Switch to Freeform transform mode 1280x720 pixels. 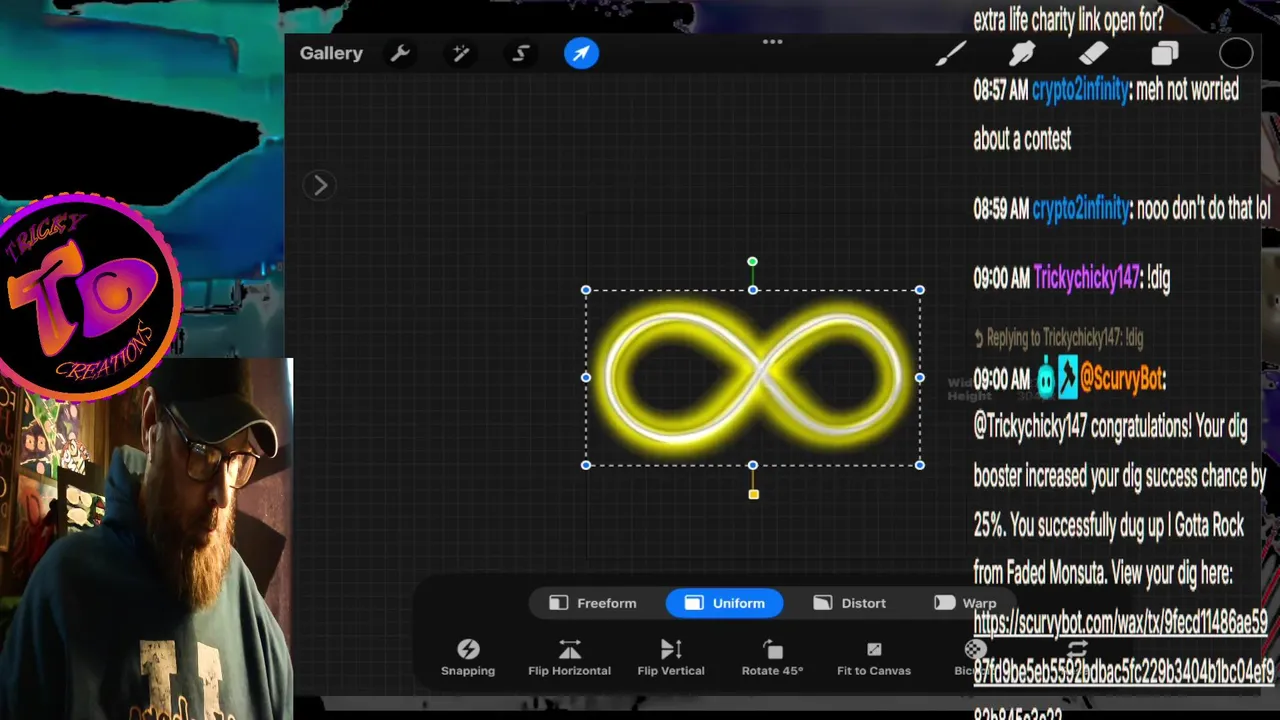click(x=593, y=603)
